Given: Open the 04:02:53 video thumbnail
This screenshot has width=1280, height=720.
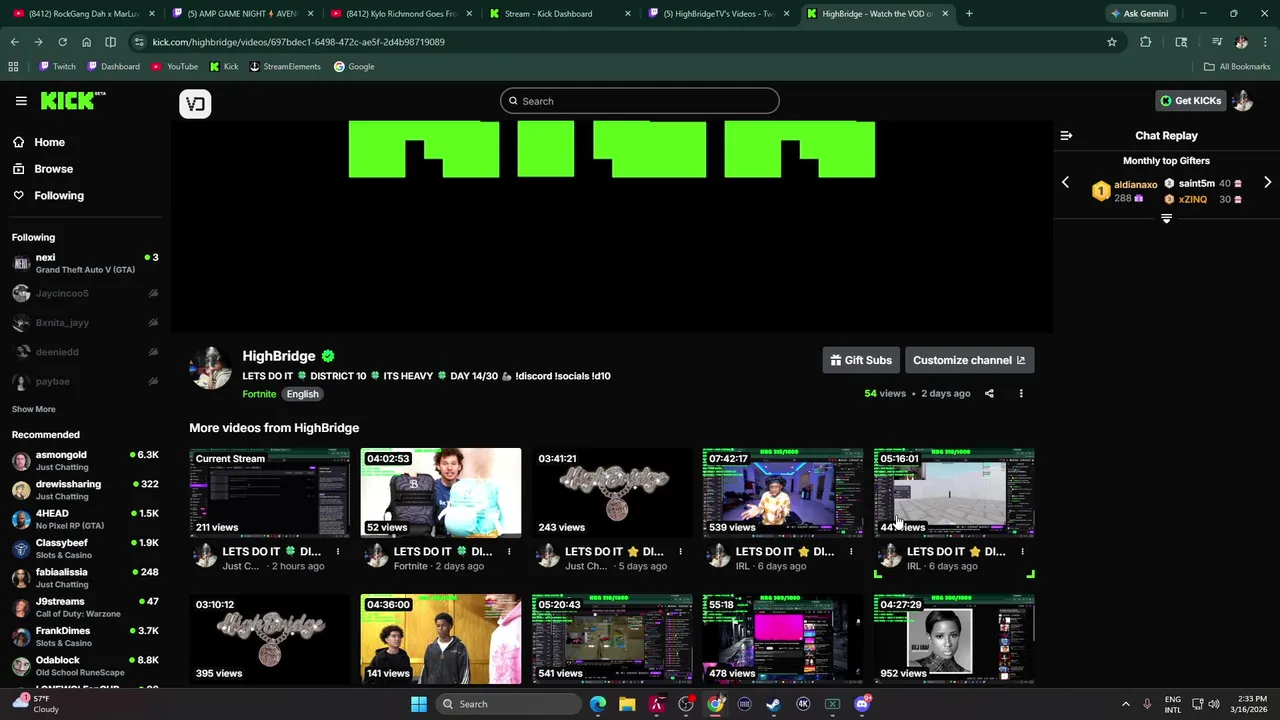Looking at the screenshot, I should [441, 493].
